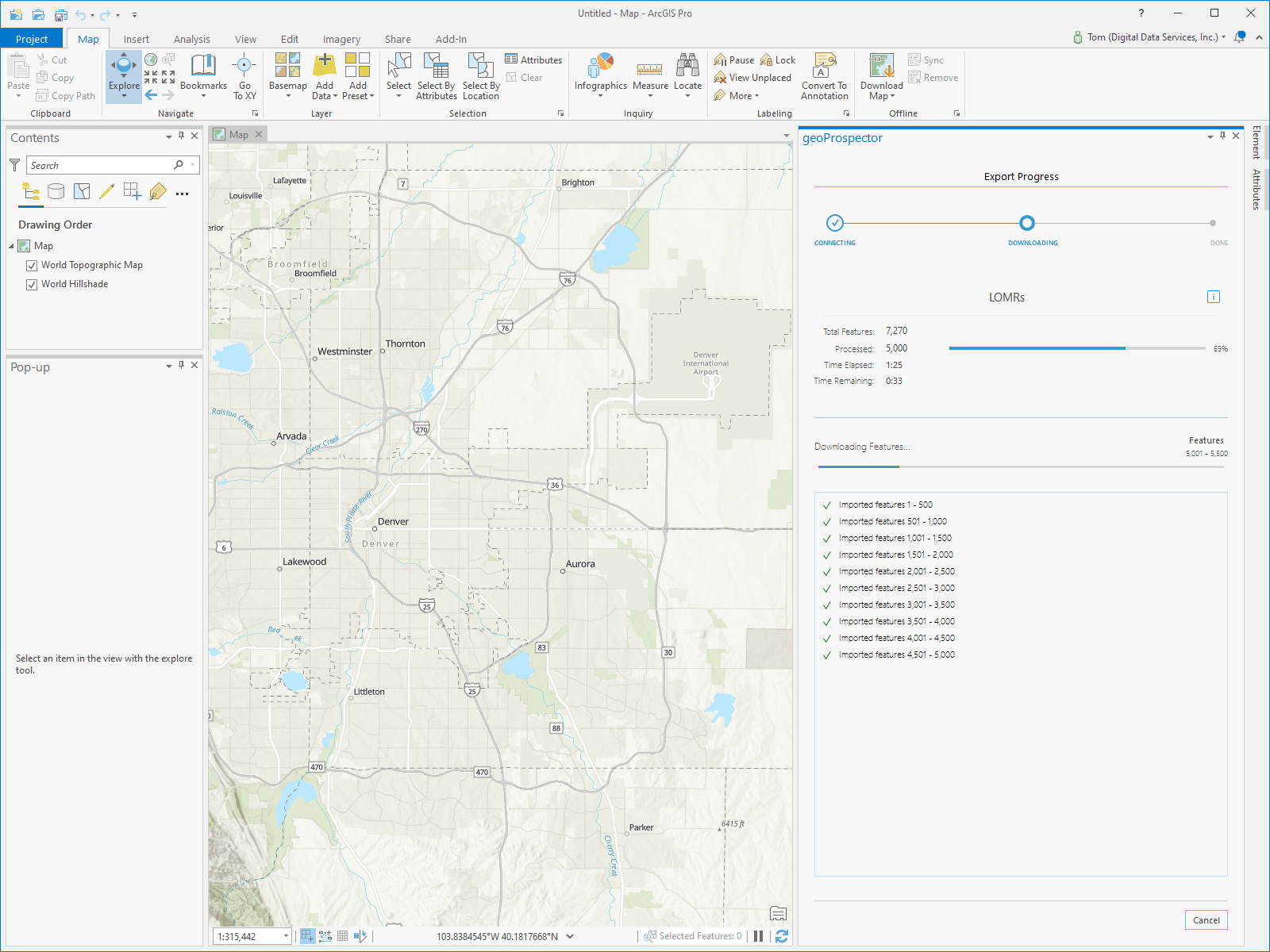Open the Bookmarks menu
This screenshot has height=952, width=1270.
pos(203,77)
